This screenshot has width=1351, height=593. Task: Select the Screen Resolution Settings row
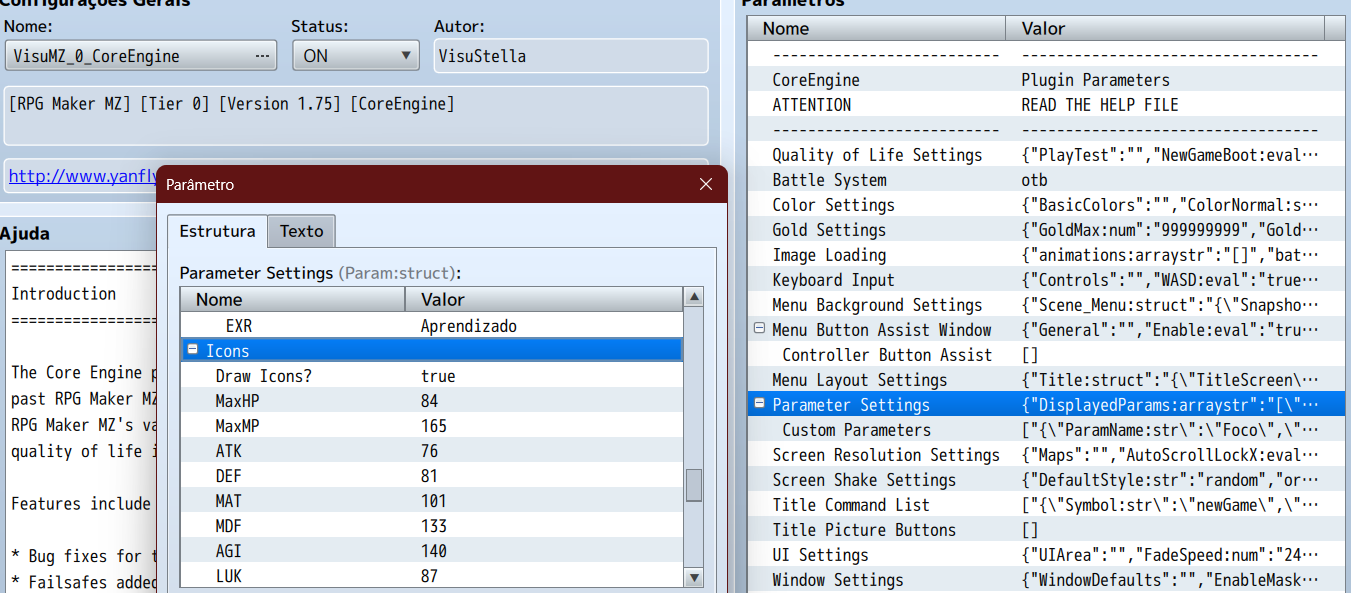click(x=1046, y=455)
